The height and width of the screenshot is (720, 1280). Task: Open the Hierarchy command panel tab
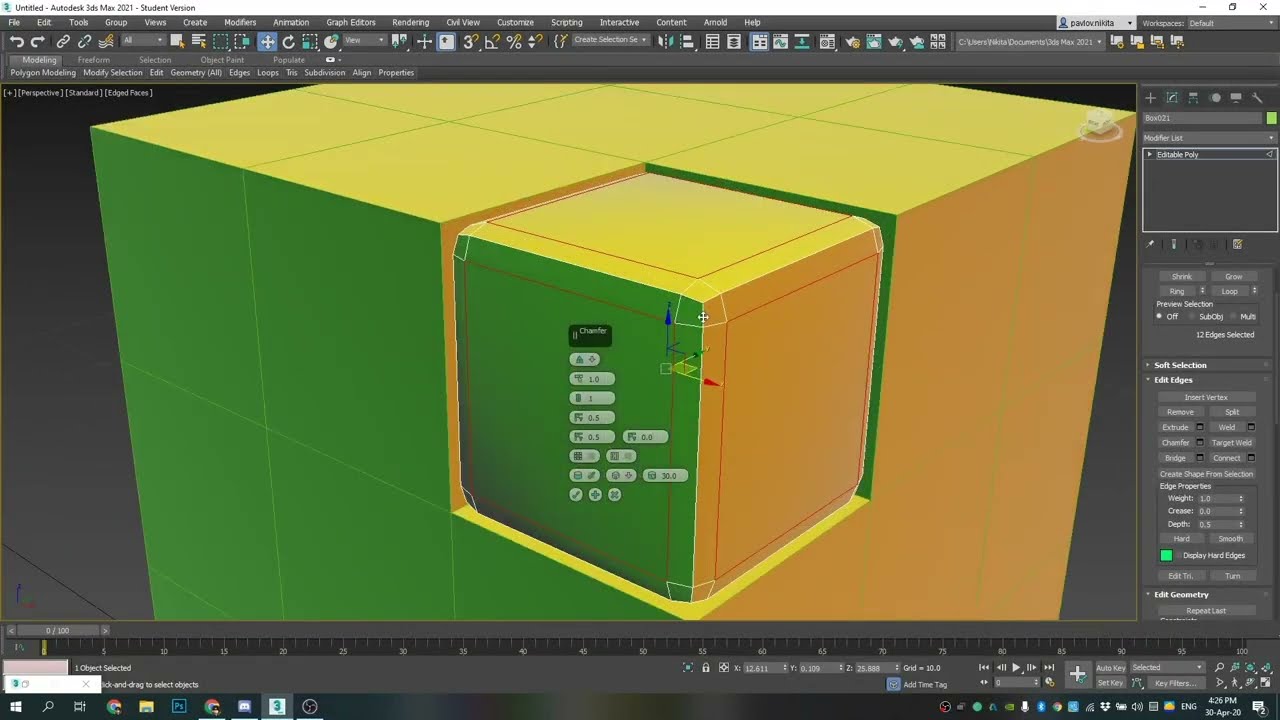(x=1193, y=97)
